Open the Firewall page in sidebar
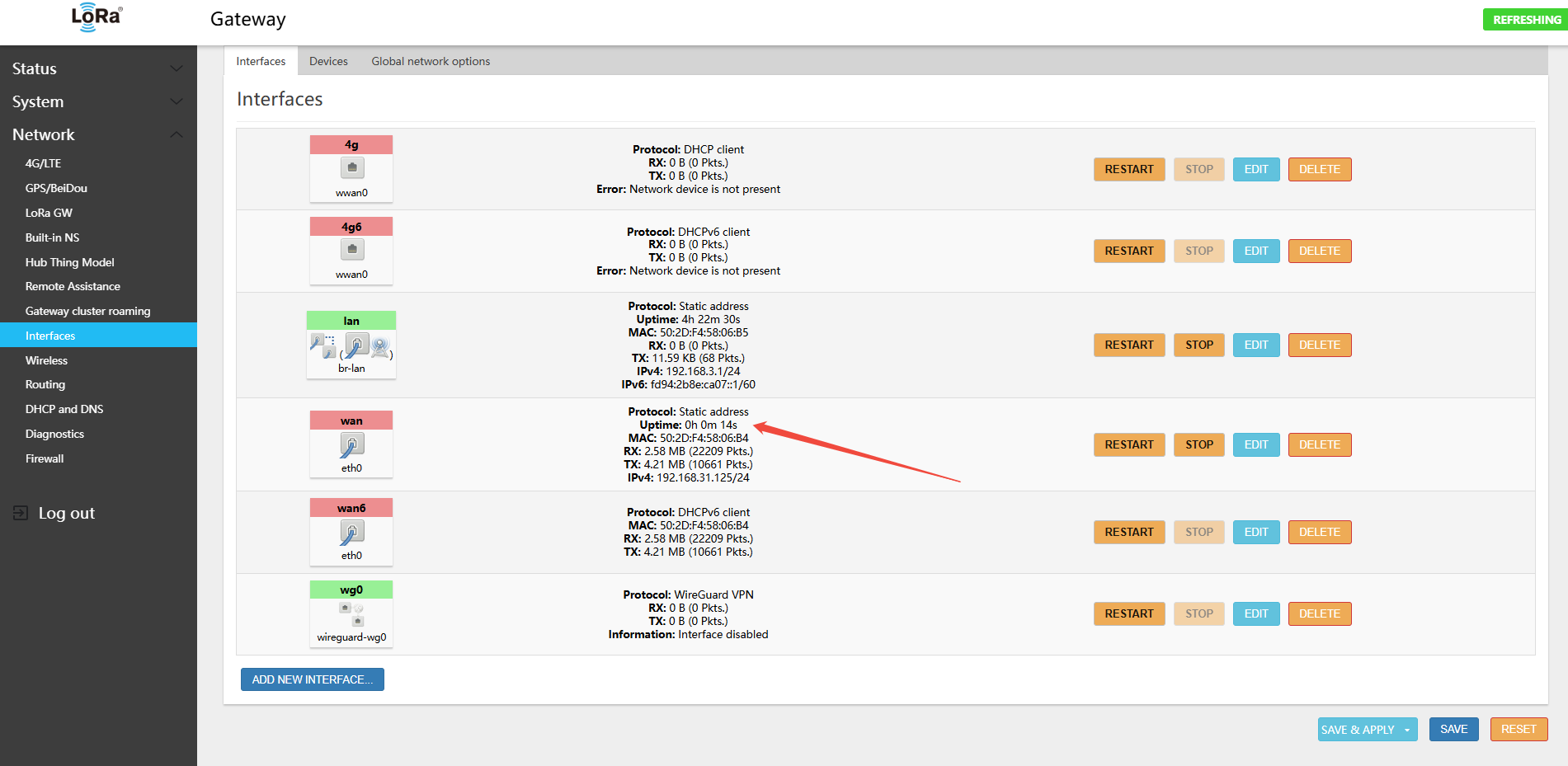Image resolution: width=1568 pixels, height=766 pixels. pyautogui.click(x=45, y=458)
